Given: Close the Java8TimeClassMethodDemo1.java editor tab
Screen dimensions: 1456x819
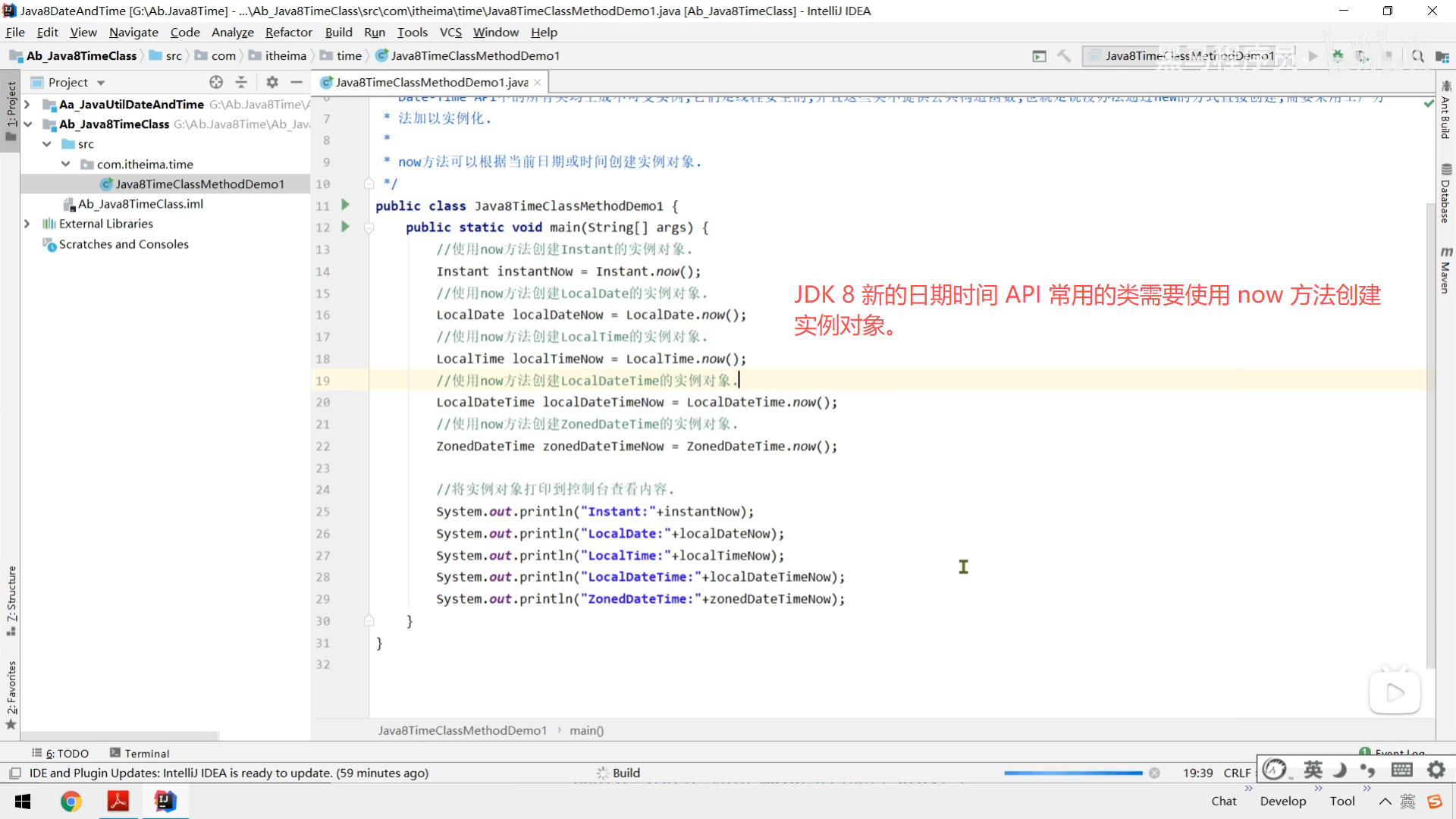Looking at the screenshot, I should pos(538,82).
